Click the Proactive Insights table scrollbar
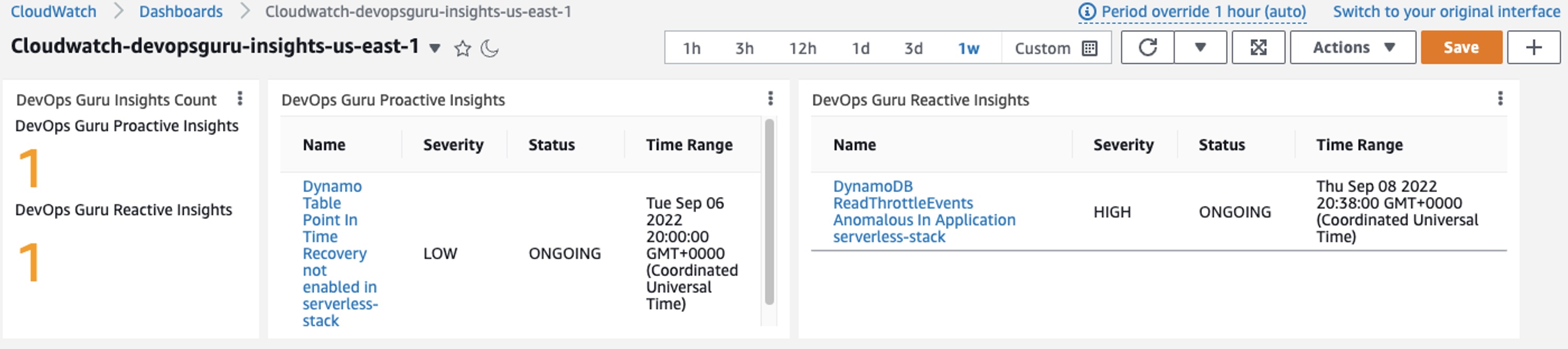This screenshot has height=349, width=1568. [769, 211]
